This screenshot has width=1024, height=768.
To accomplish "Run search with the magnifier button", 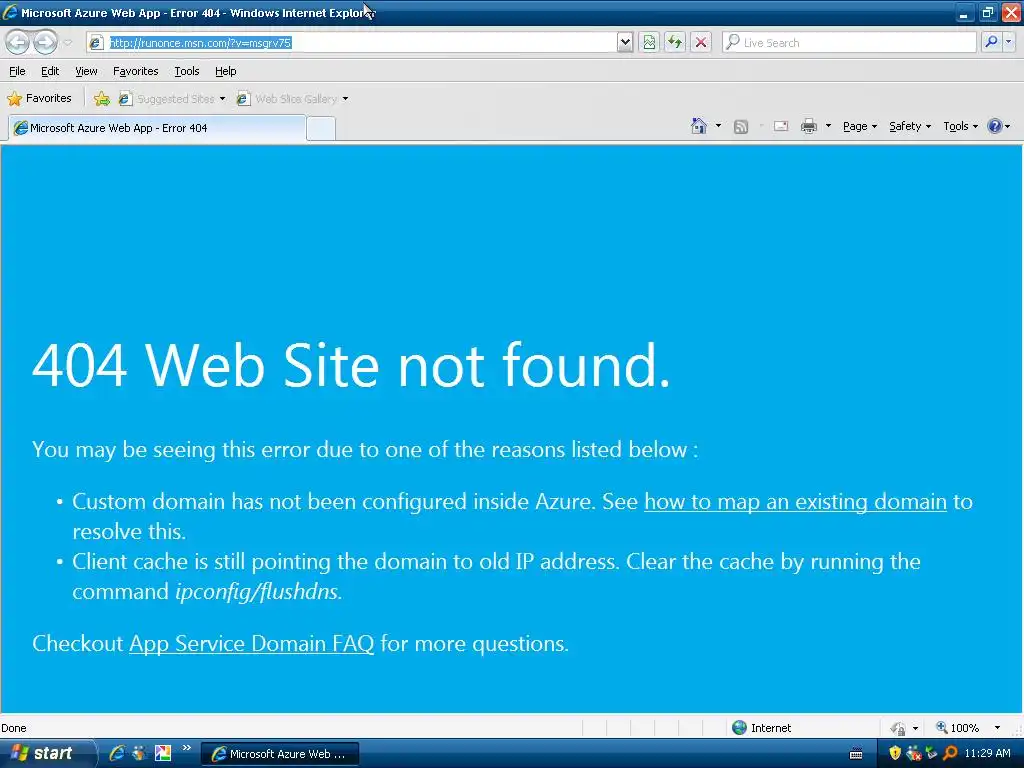I will (991, 42).
